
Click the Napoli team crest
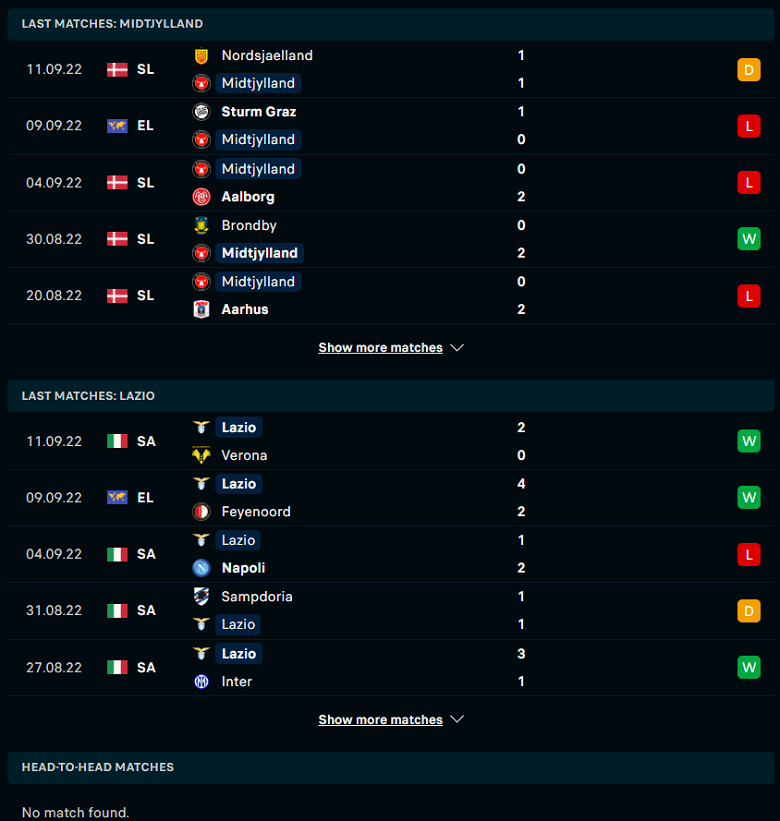click(202, 568)
